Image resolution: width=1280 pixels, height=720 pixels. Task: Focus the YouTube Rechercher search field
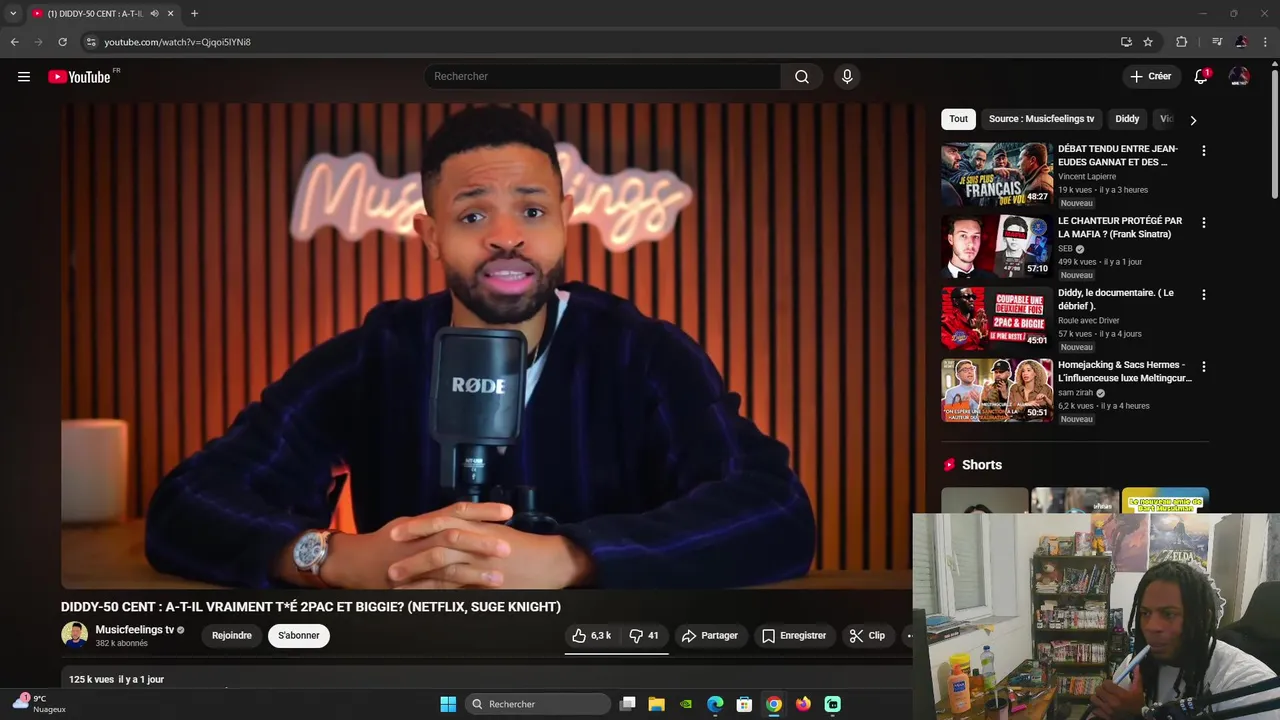tap(602, 77)
